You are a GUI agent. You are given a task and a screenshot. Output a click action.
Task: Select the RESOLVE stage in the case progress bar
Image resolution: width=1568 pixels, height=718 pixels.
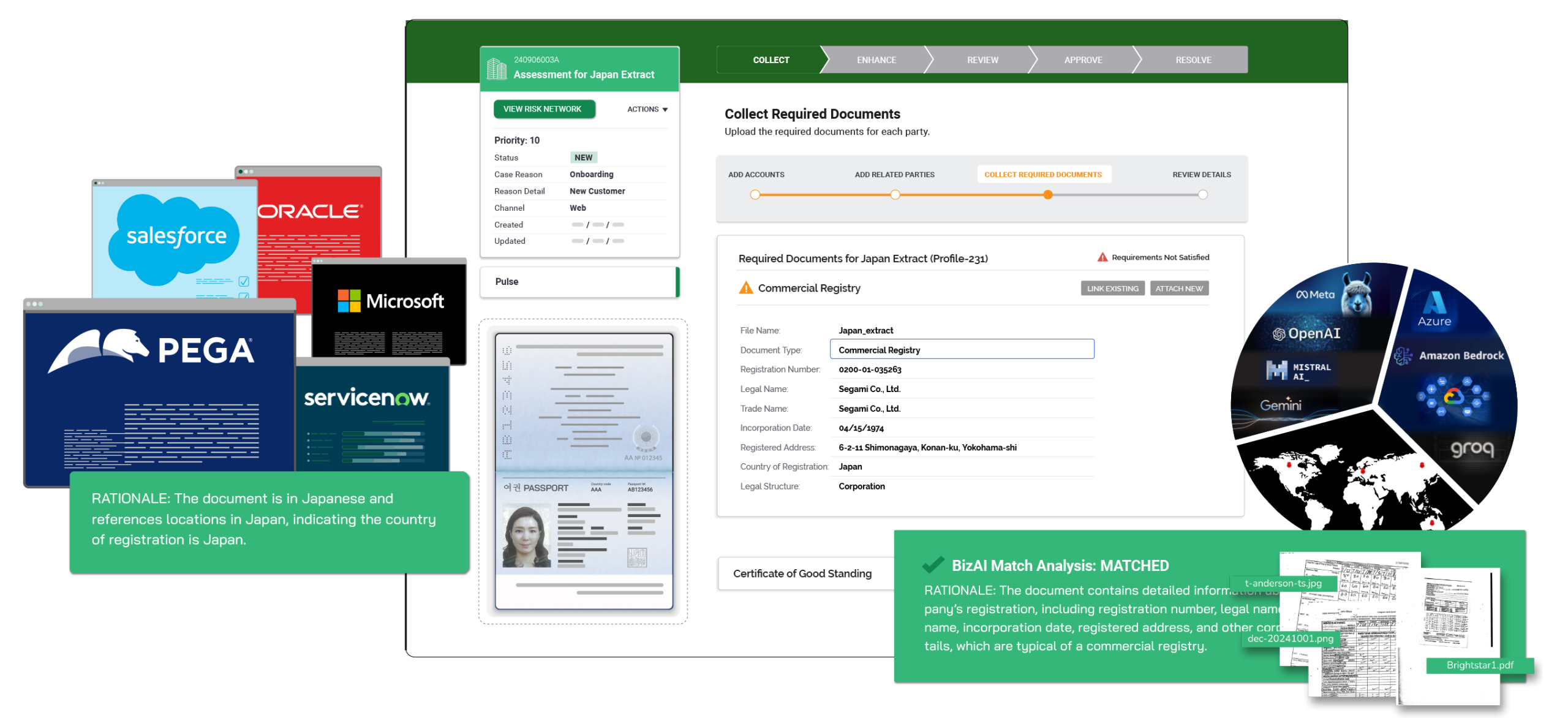click(1193, 60)
